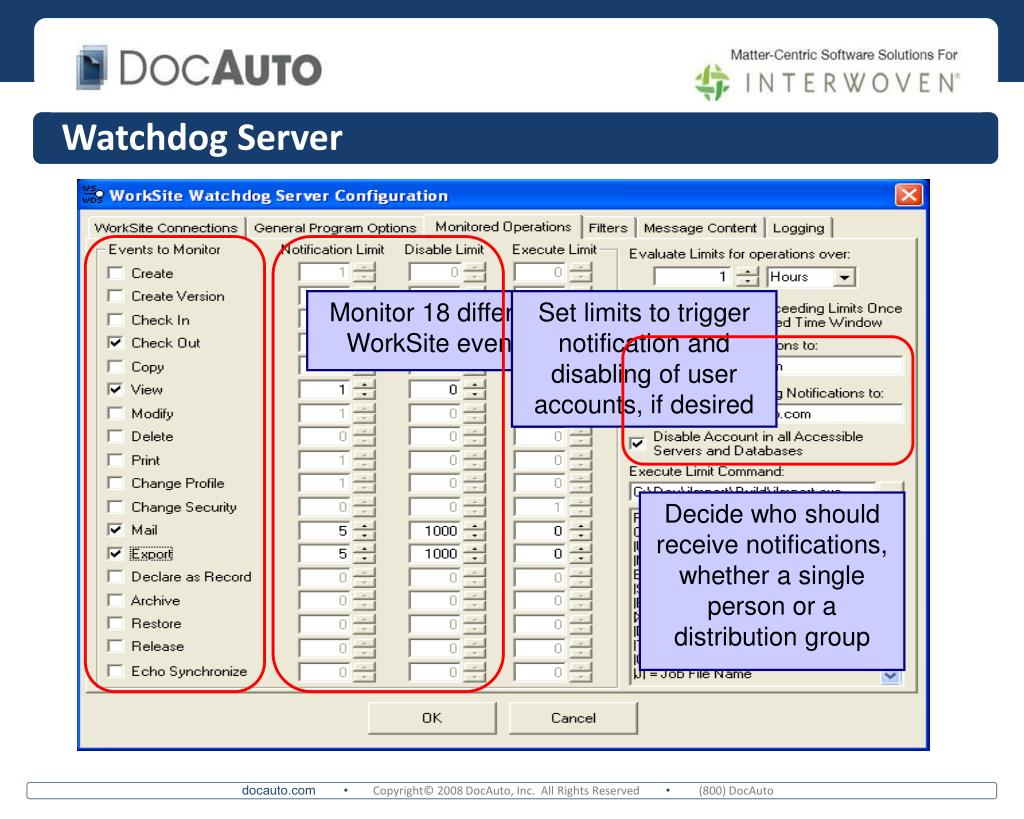
Task: Enable the Restore event checkbox
Action: click(116, 623)
